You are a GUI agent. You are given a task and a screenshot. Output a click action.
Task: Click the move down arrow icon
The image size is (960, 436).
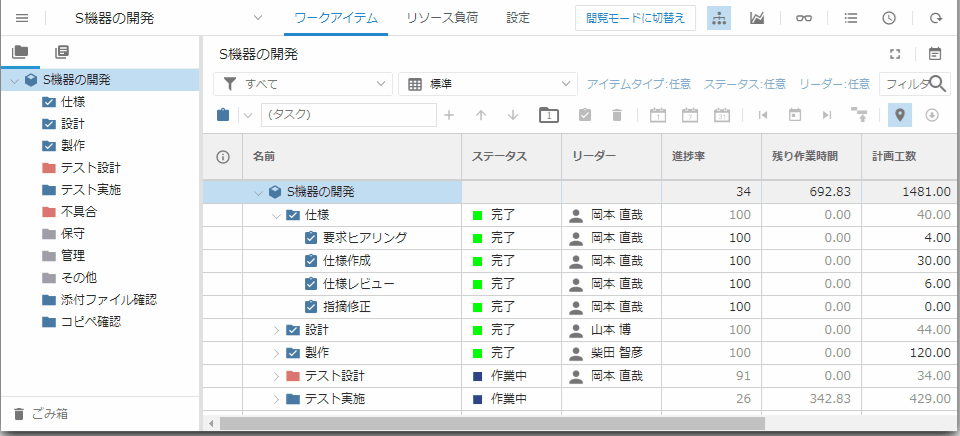(514, 115)
